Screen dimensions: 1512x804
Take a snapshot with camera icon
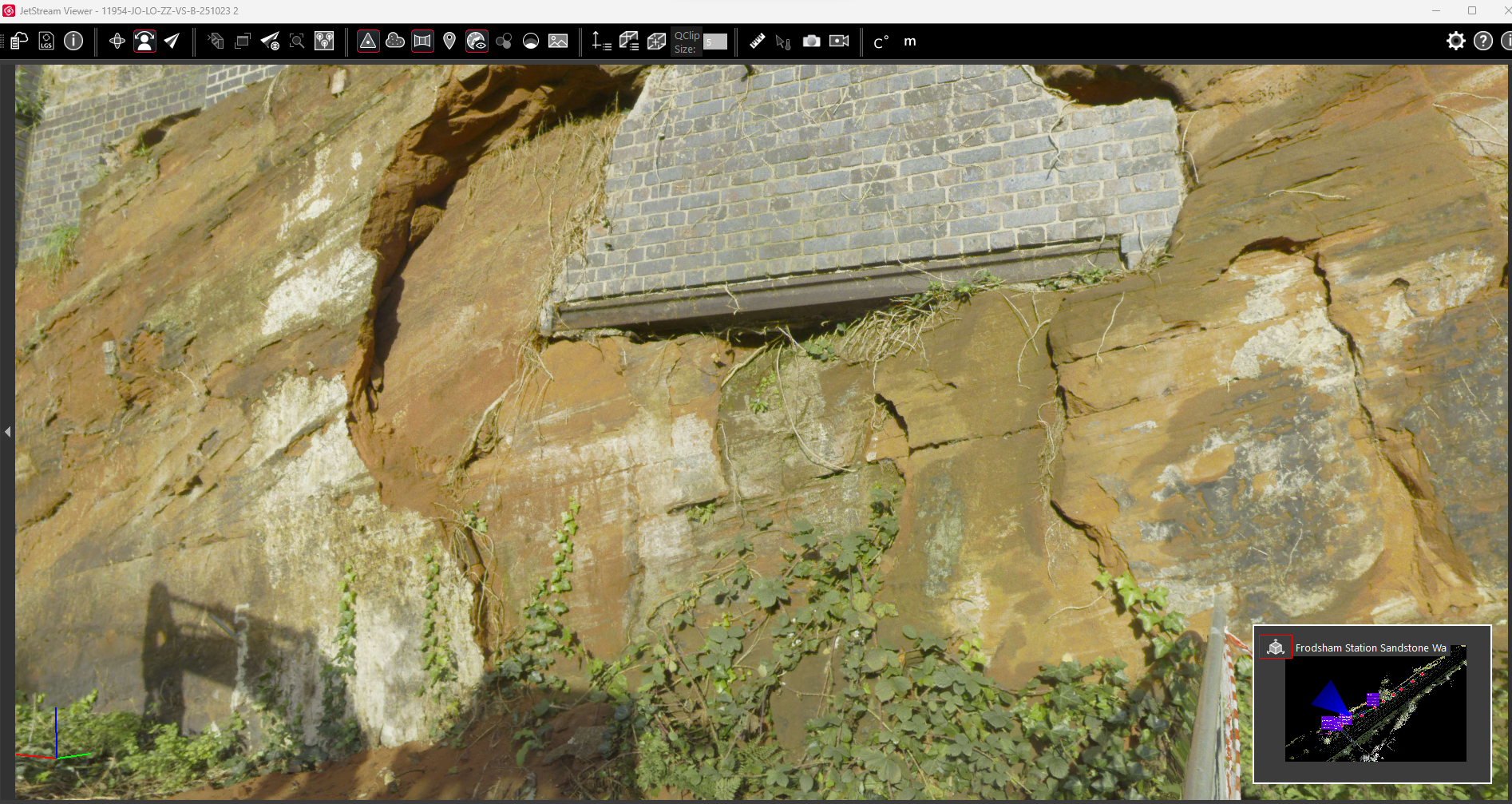(811, 41)
